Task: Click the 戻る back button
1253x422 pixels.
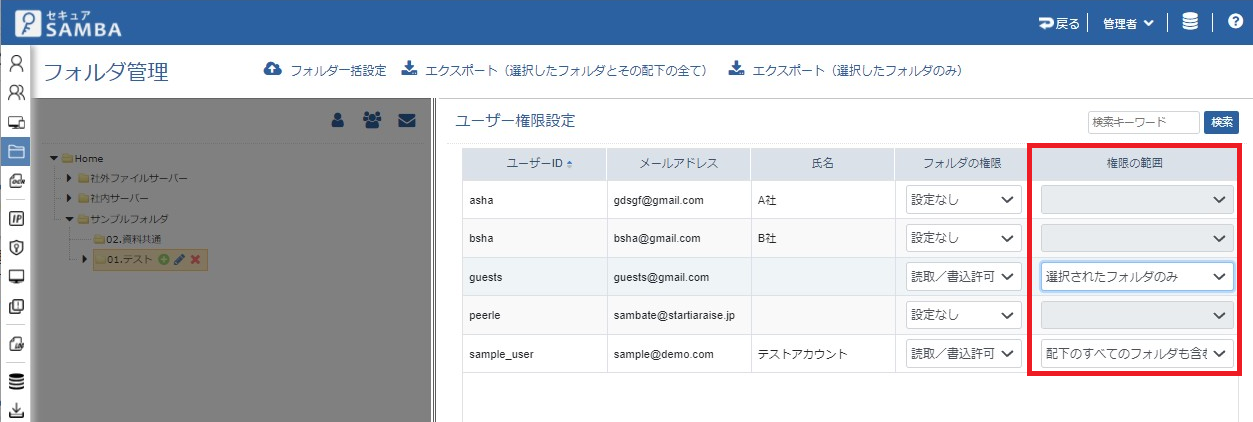Action: pyautogui.click(x=1060, y=22)
